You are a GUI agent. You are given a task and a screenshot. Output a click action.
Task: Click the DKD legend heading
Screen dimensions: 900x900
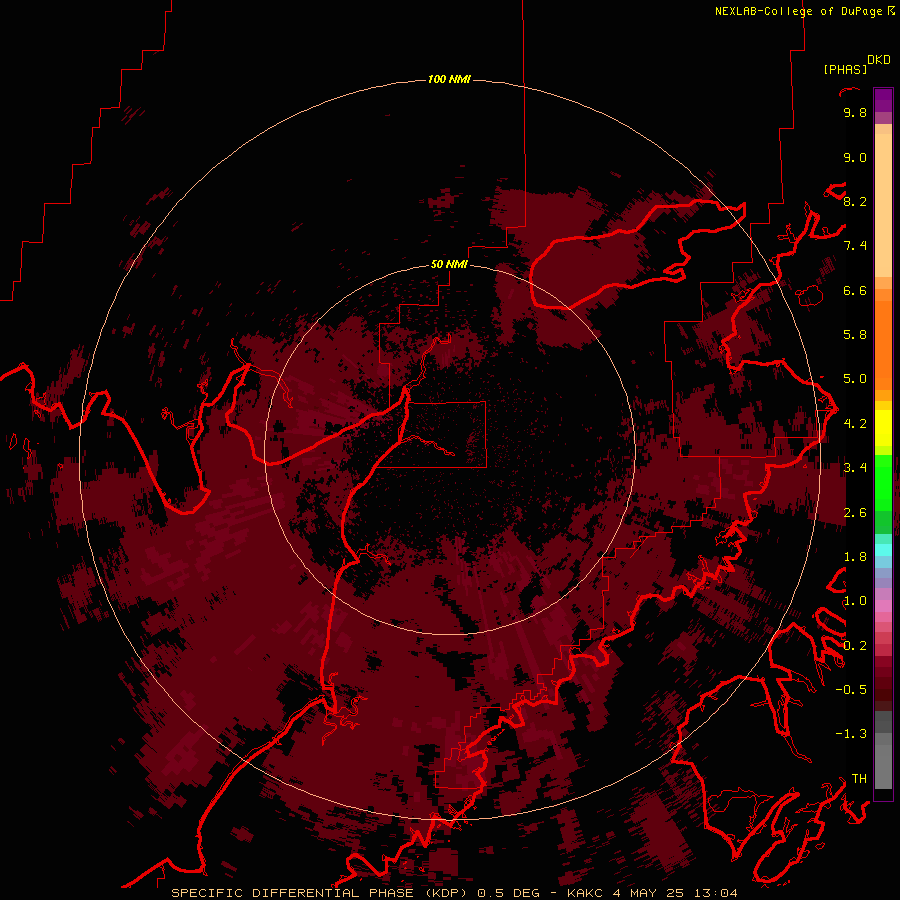[x=879, y=60]
